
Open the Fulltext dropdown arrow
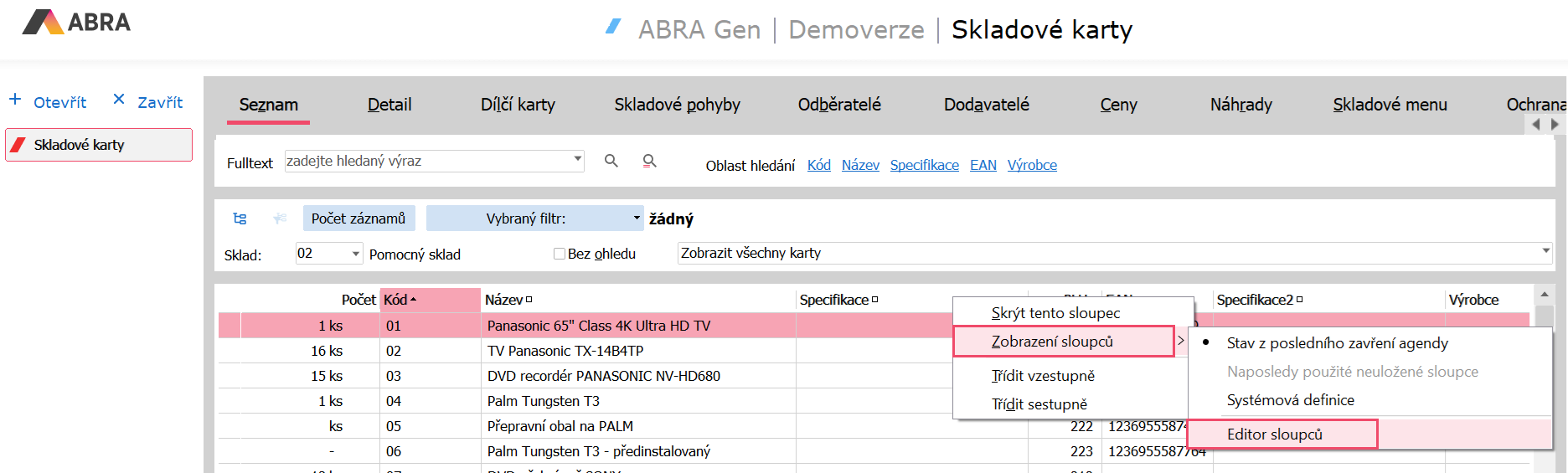click(x=577, y=158)
